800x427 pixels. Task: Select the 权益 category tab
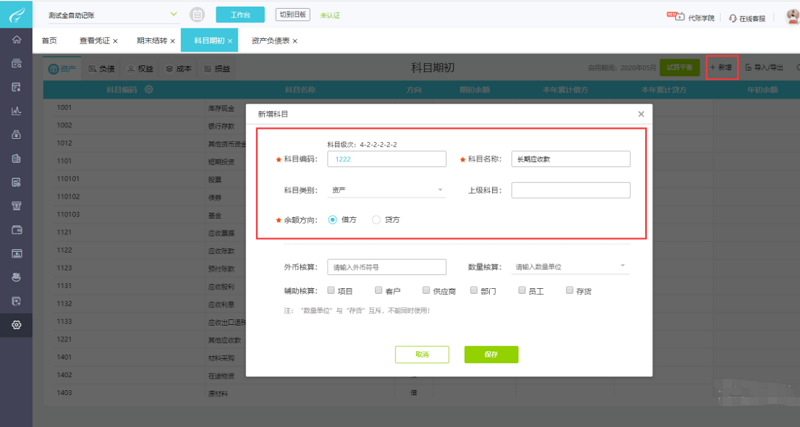[140, 68]
